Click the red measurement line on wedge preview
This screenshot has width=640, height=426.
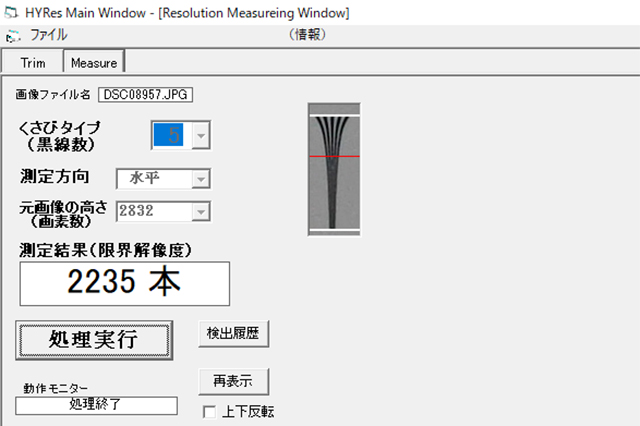(x=334, y=158)
